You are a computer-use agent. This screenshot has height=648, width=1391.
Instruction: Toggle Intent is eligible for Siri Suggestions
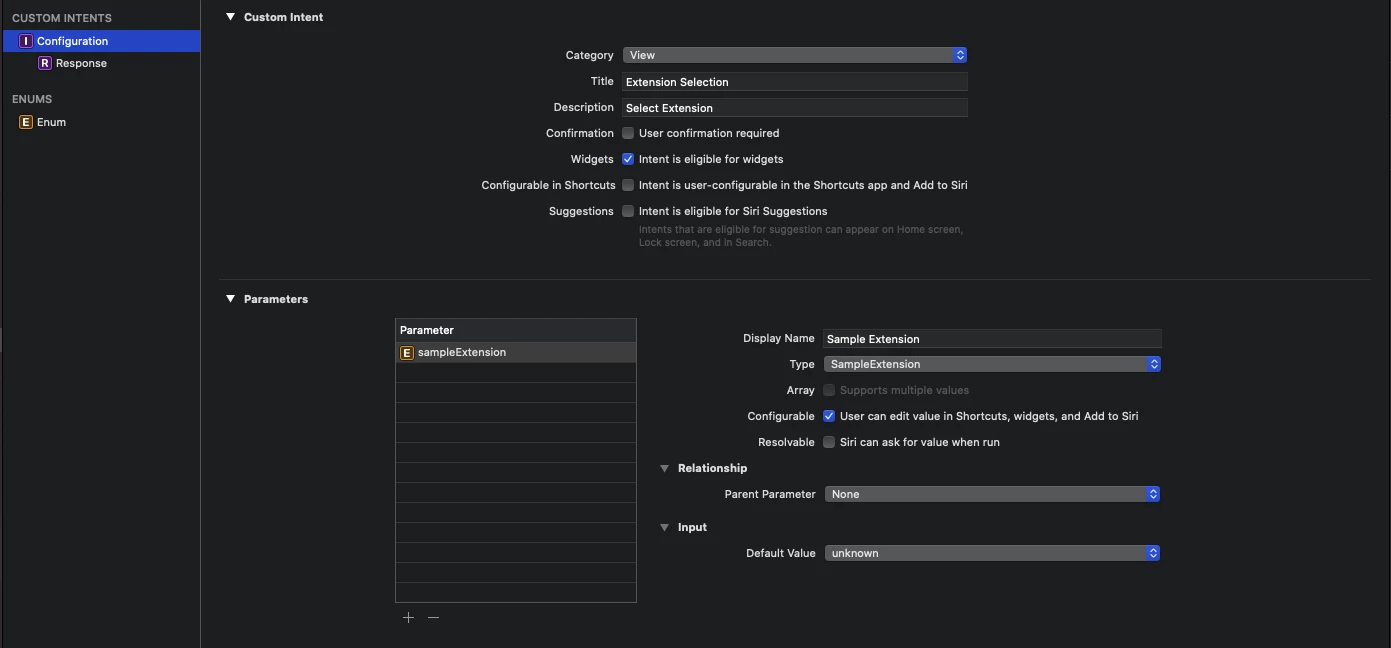(628, 211)
